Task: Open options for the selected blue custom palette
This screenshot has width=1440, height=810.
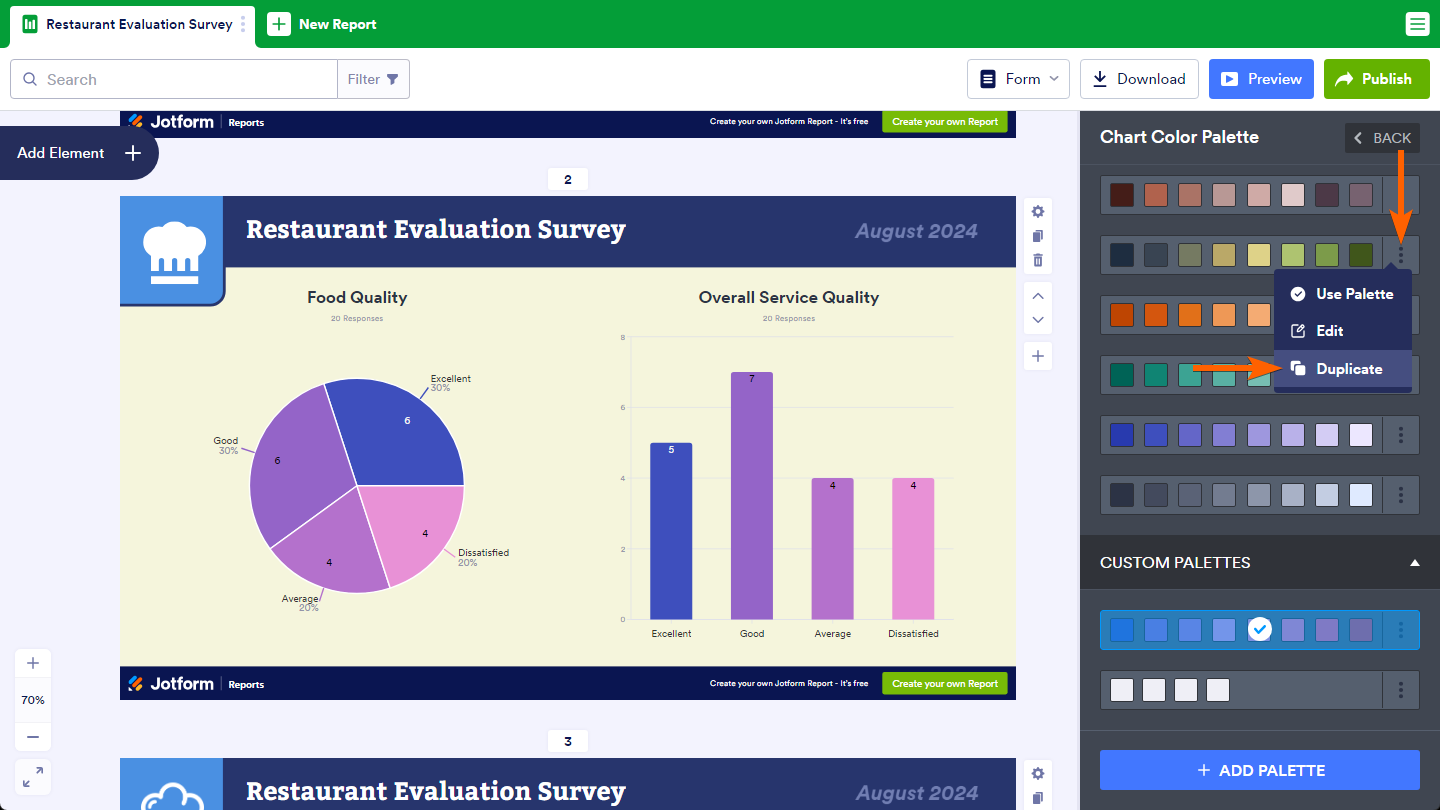Action: click(1401, 630)
